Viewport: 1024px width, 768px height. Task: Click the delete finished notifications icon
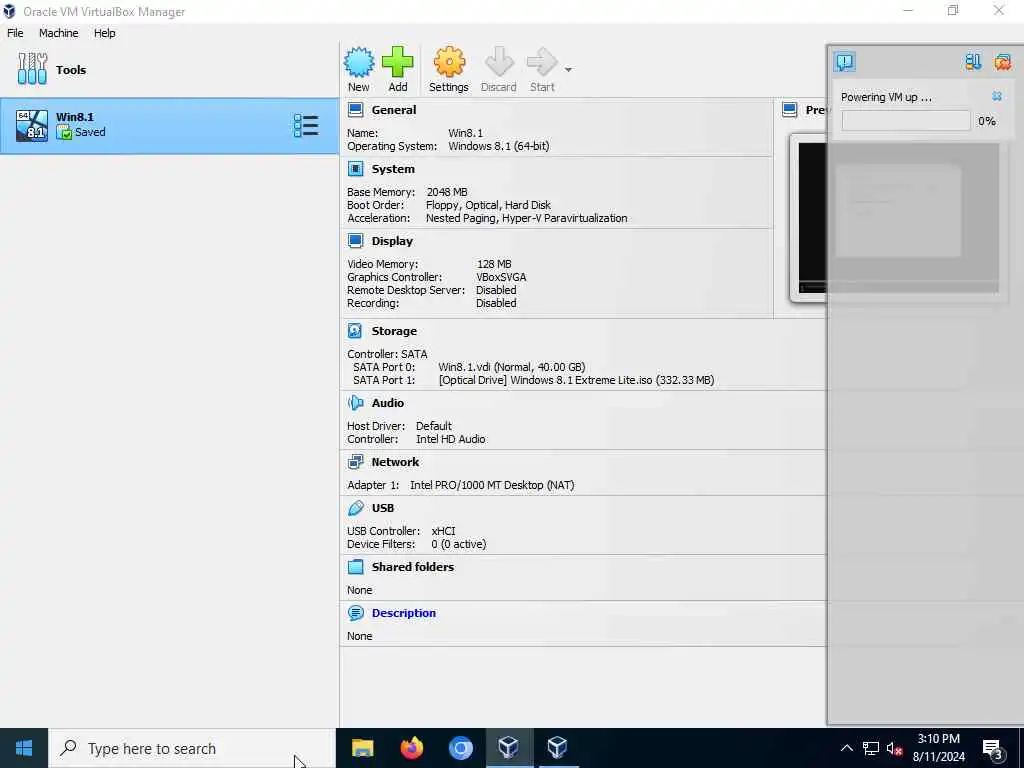pyautogui.click(x=1002, y=62)
